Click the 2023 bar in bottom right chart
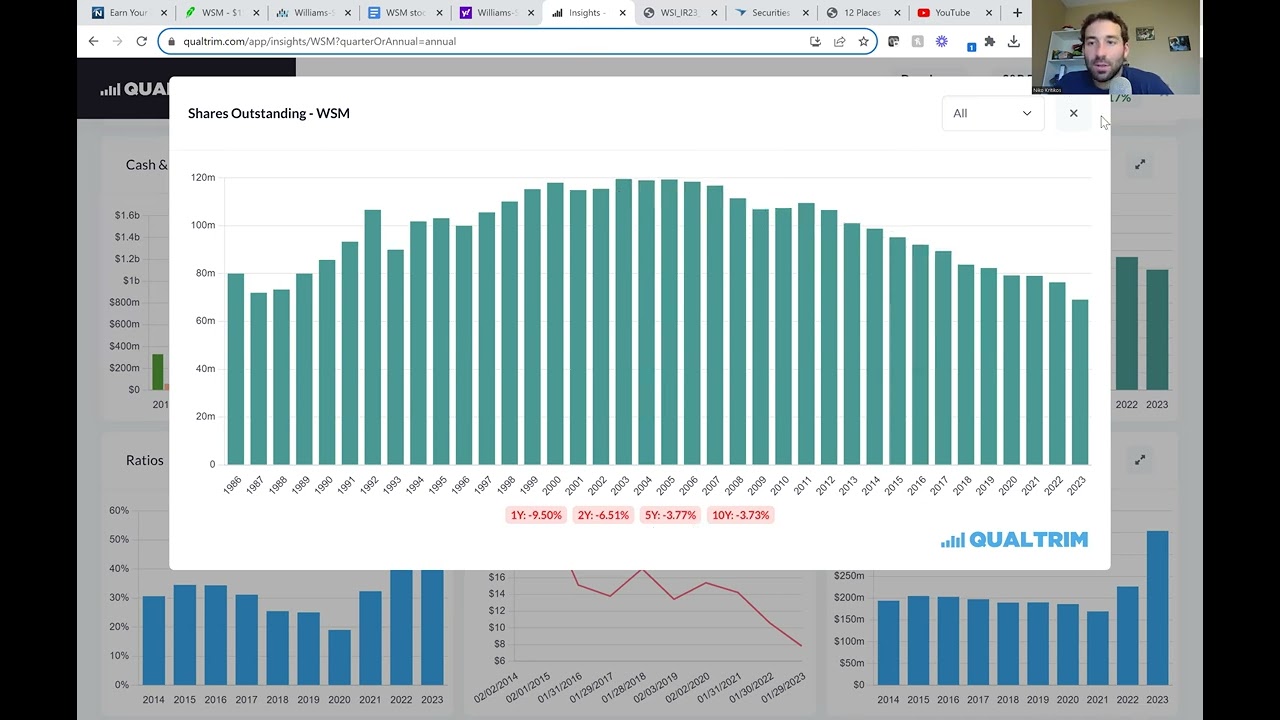 tap(1157, 608)
